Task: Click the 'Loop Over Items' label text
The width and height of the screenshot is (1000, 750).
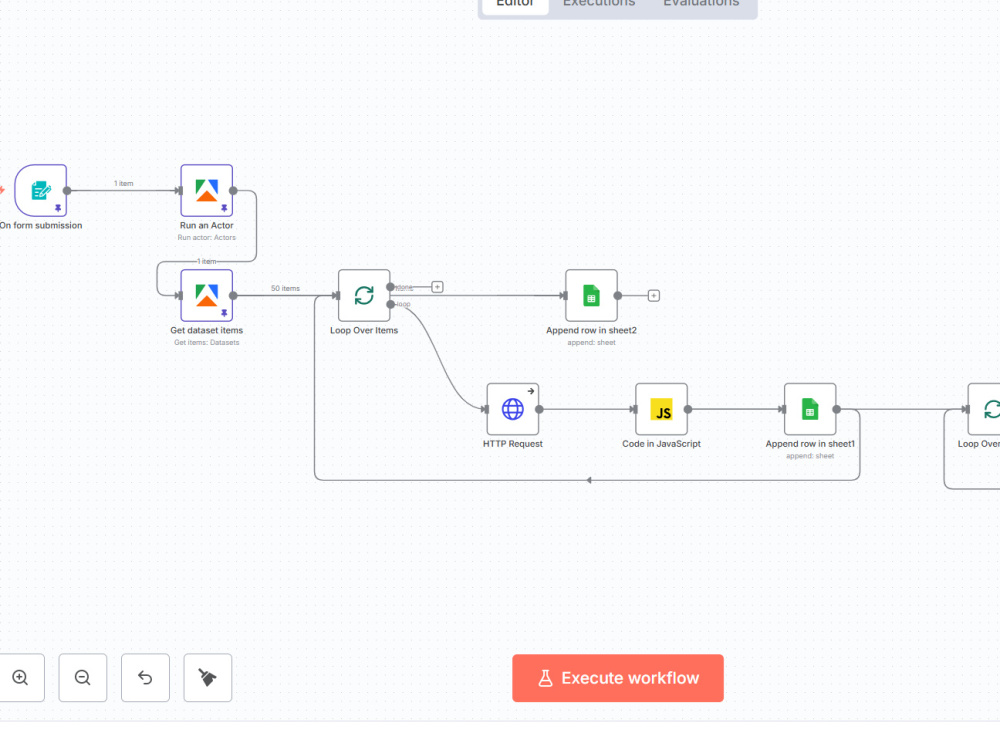Action: point(364,330)
